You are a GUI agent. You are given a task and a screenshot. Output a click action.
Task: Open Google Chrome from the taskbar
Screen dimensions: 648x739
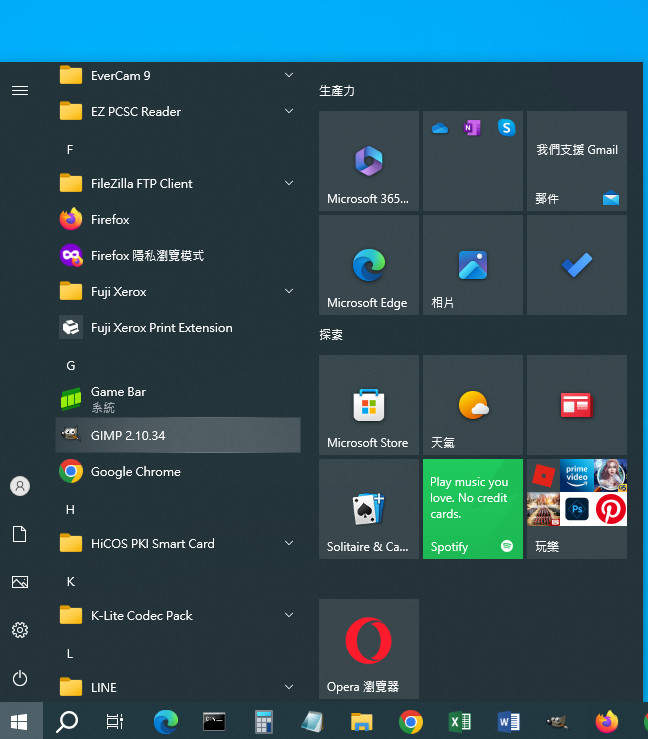coord(410,721)
